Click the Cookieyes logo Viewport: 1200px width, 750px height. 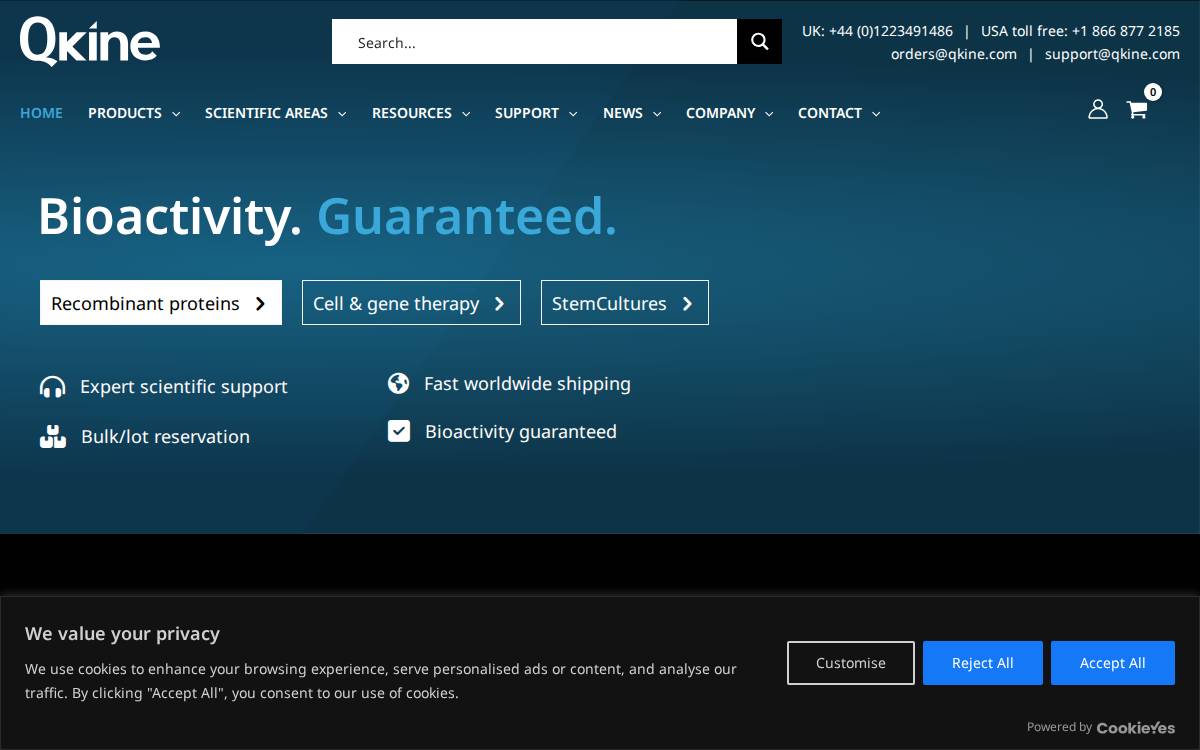[x=1136, y=728]
